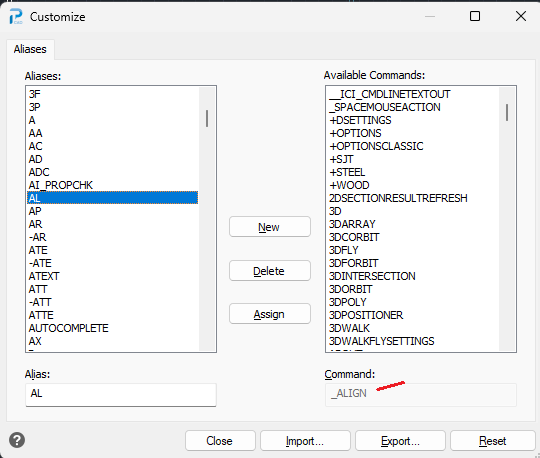Screen dimensions: 540x458
Task: Click the application logo in title bar
Action: coord(15,17)
